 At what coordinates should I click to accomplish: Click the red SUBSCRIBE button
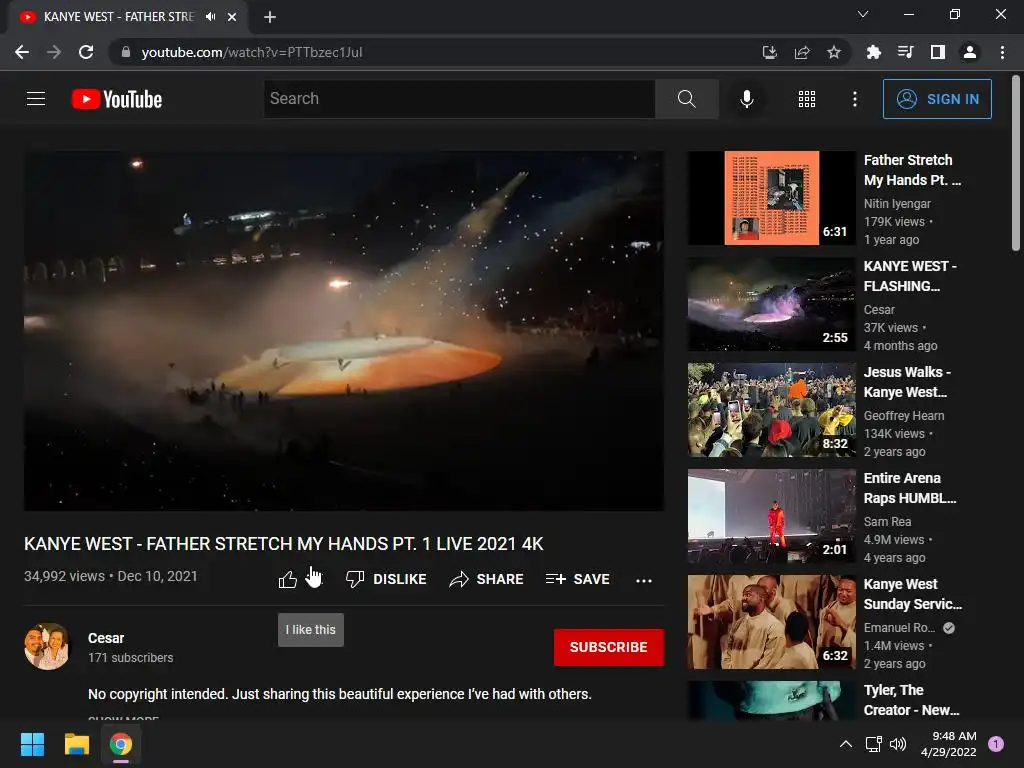pos(609,647)
